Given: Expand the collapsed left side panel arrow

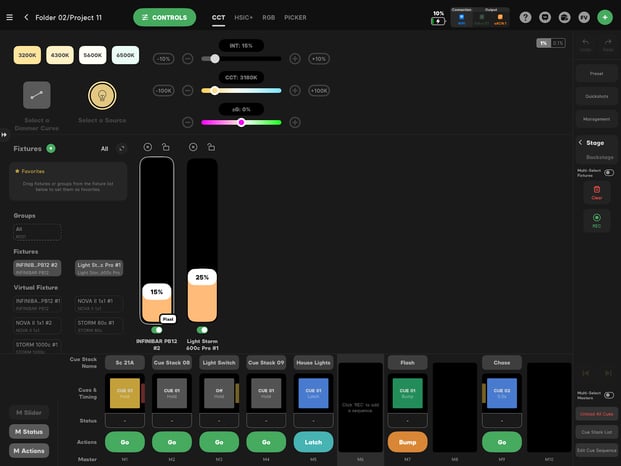Looking at the screenshot, I should point(4,135).
